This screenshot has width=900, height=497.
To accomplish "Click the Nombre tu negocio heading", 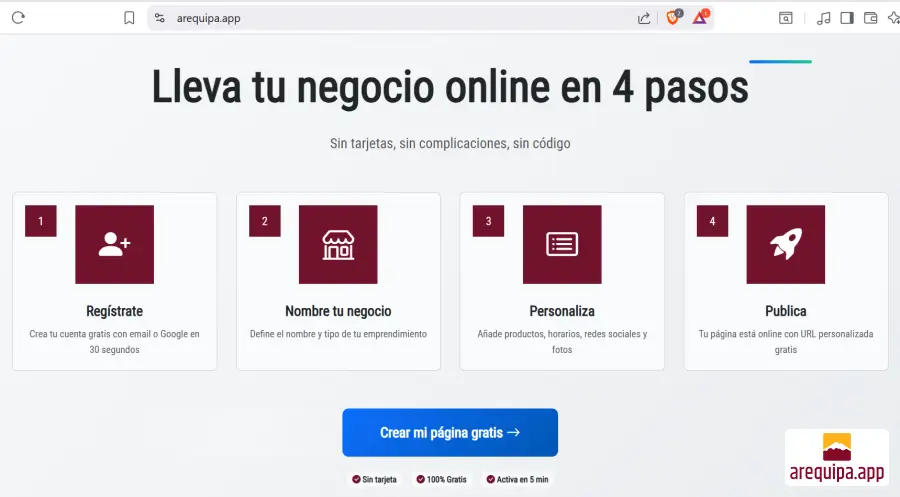I will click(x=338, y=311).
